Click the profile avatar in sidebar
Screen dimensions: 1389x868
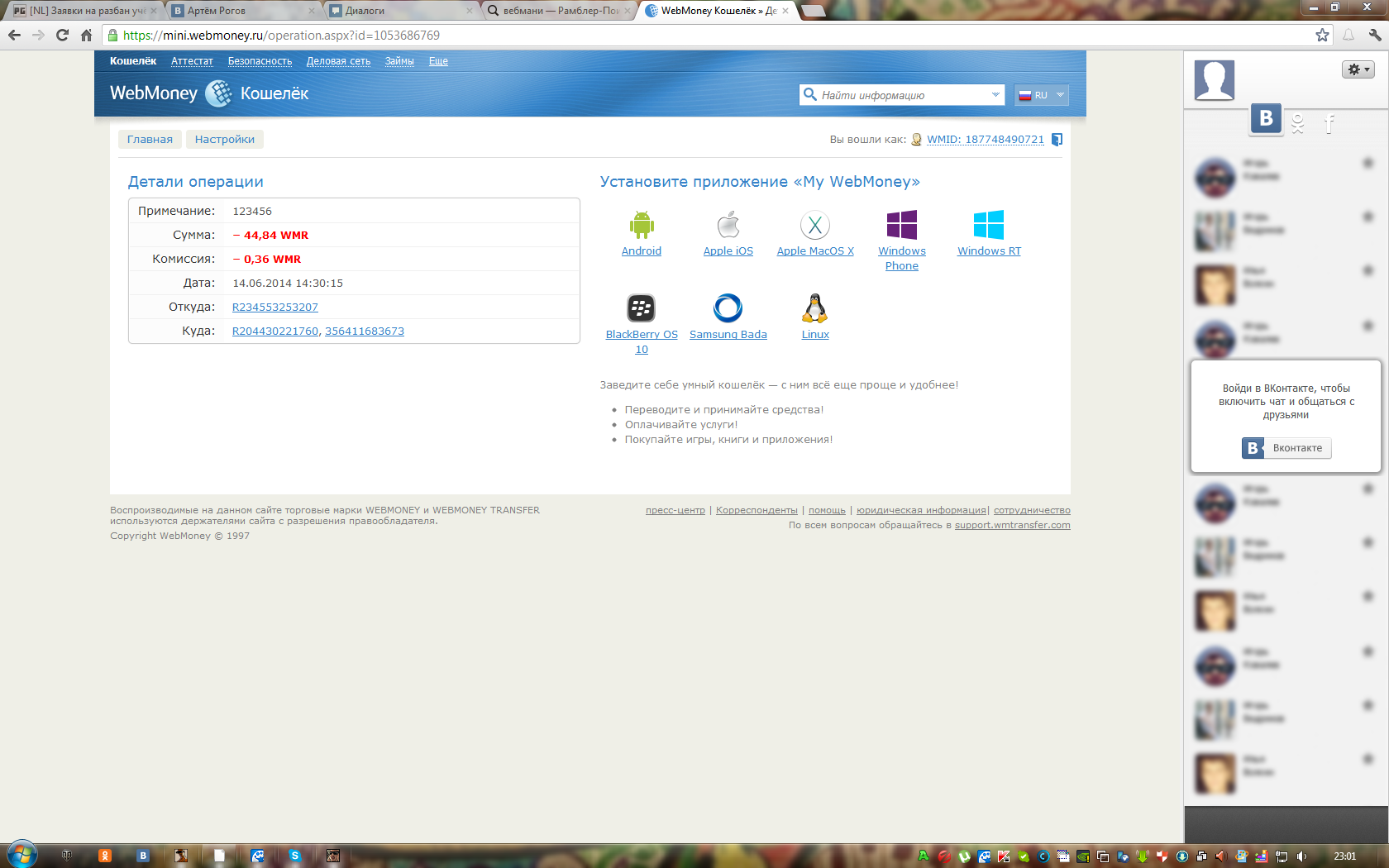pyautogui.click(x=1215, y=80)
